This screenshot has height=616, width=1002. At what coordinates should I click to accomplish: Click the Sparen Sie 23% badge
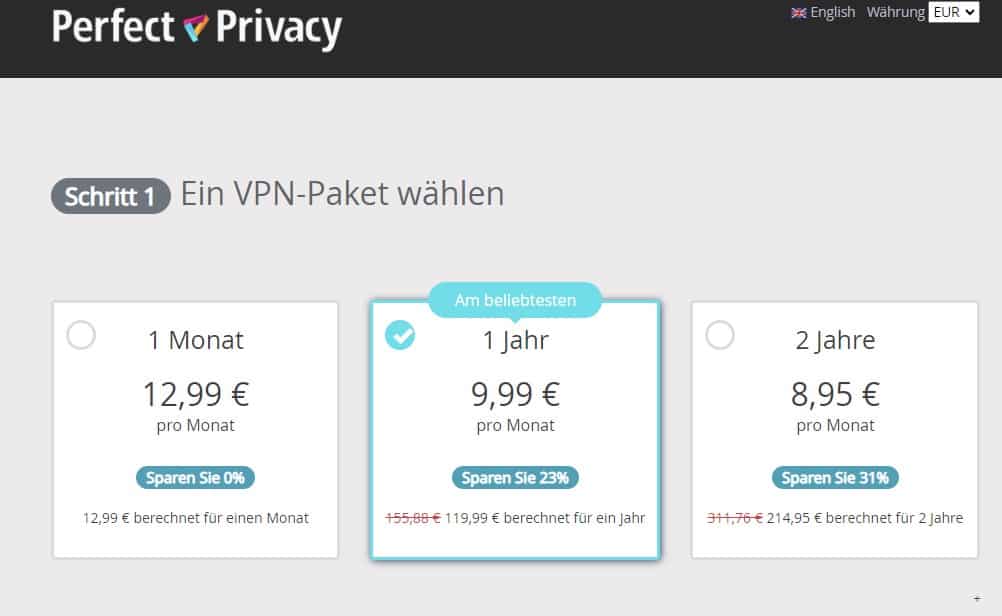tap(515, 478)
